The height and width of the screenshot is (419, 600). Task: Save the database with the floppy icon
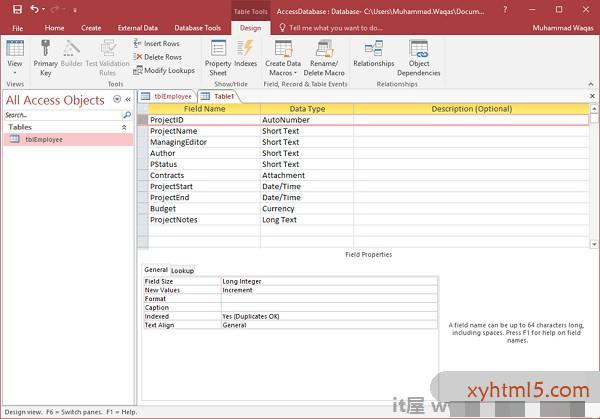17,10
